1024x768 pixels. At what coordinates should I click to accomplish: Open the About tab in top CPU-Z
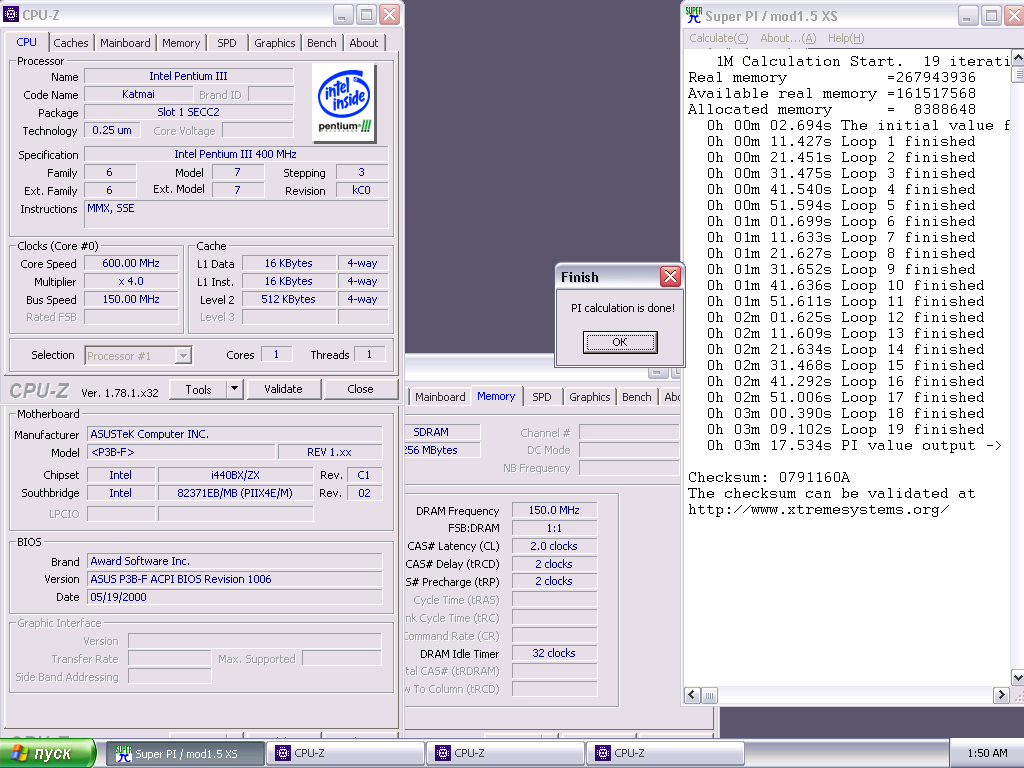point(364,43)
